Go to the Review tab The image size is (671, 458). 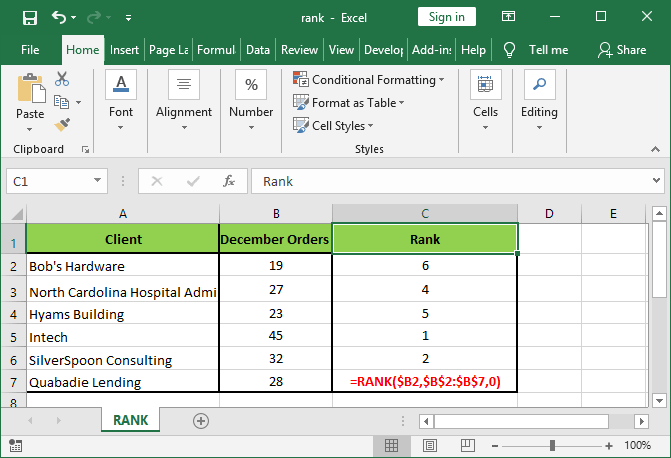[299, 50]
